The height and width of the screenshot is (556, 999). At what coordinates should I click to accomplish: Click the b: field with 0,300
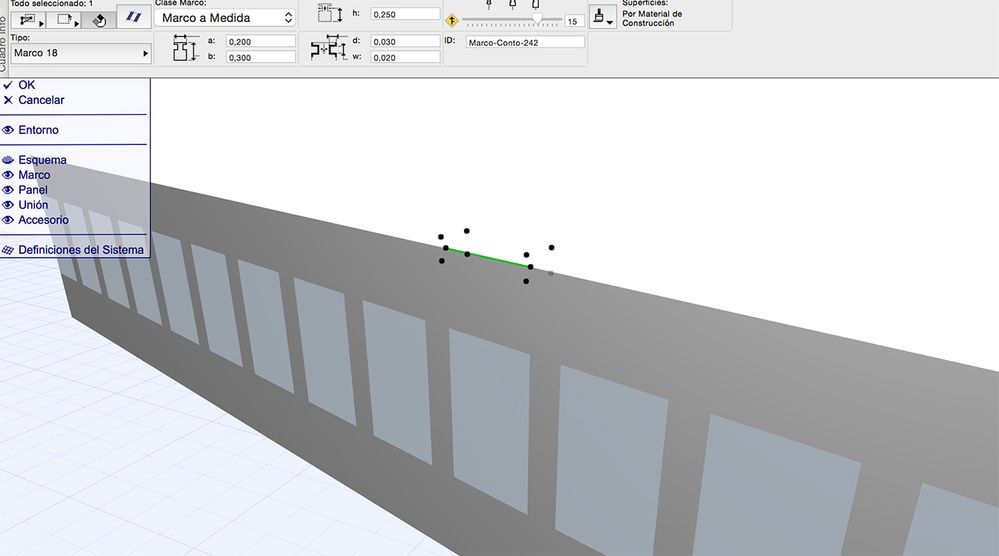coord(261,57)
